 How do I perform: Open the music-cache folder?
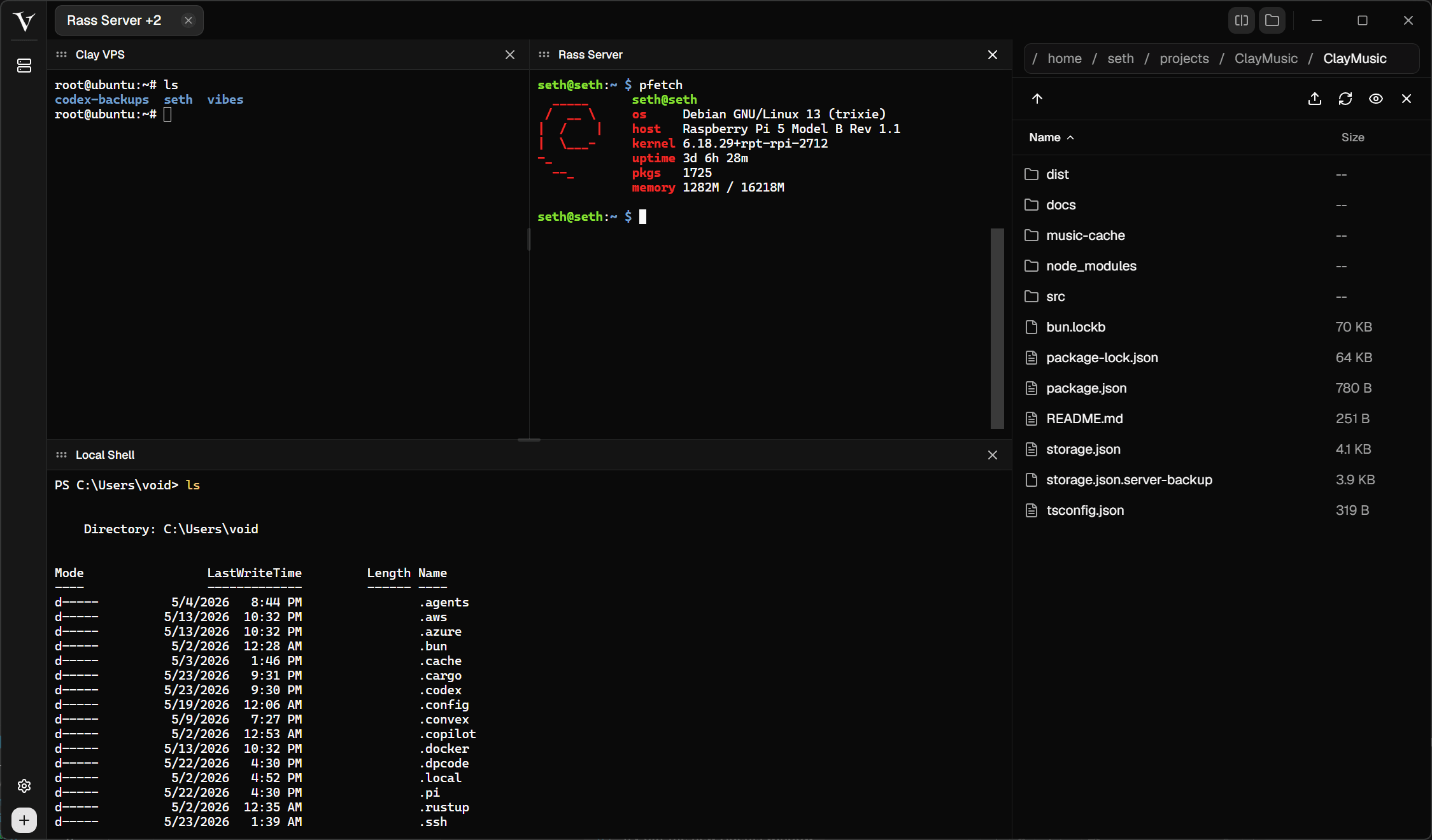point(1222,235)
